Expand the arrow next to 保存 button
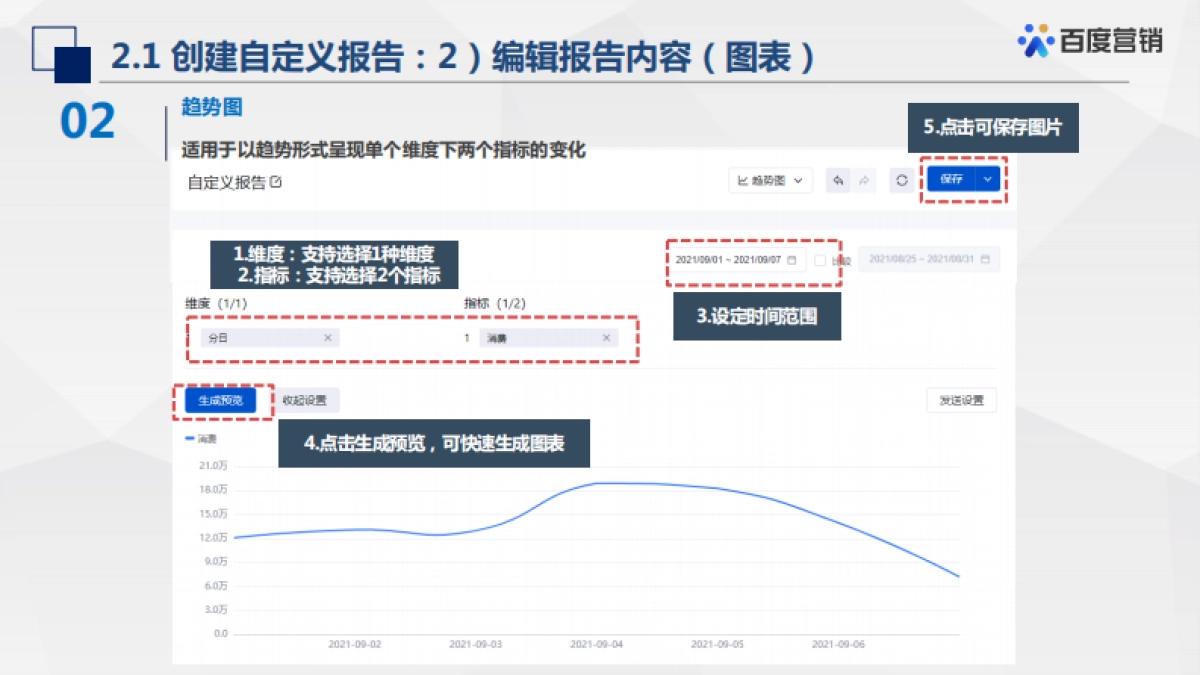The height and width of the screenshot is (675, 1200). tap(988, 180)
